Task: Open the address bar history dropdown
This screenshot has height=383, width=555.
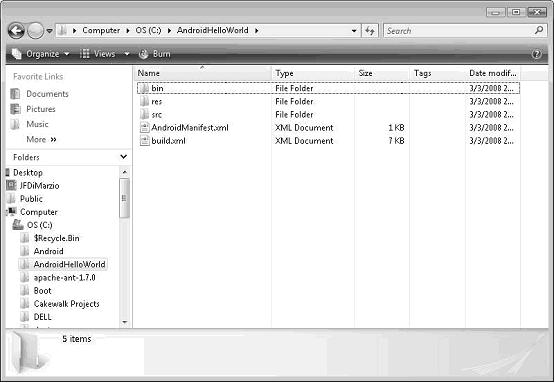Action: 354,31
